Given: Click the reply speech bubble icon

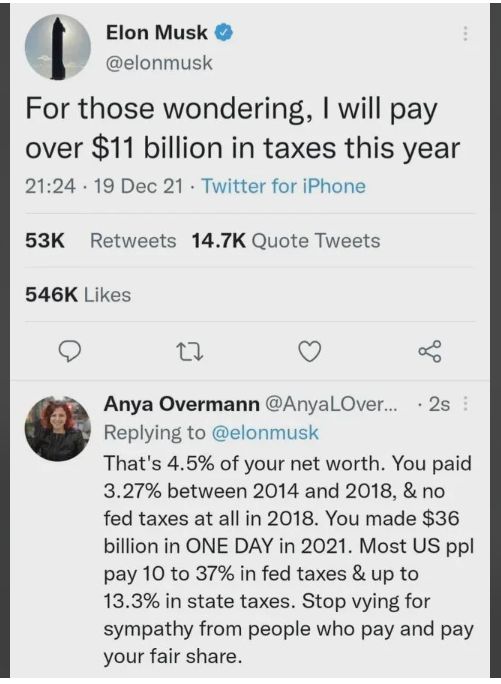Looking at the screenshot, I should pyautogui.click(x=70, y=351).
